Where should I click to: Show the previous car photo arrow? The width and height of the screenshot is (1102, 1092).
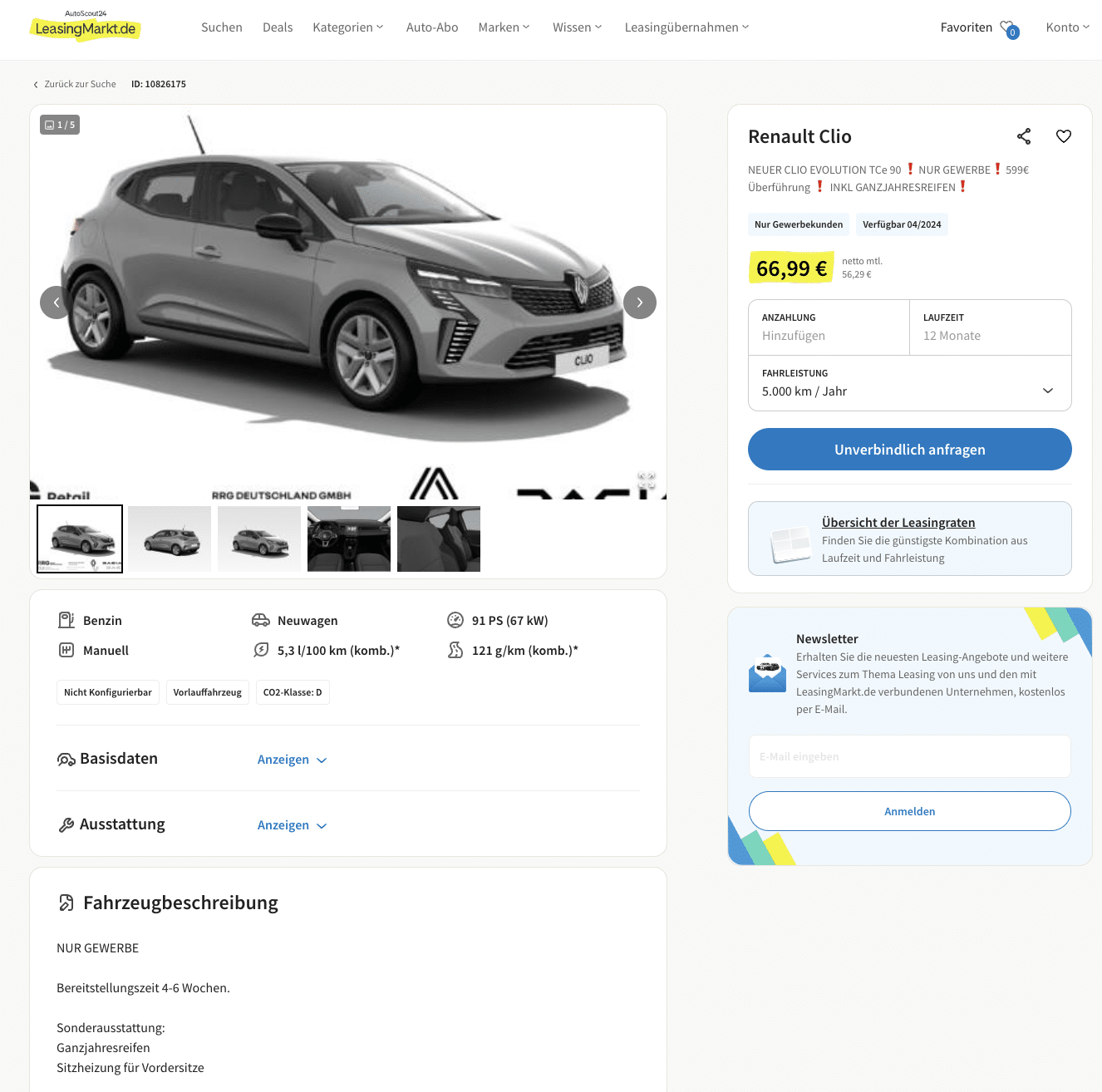click(57, 303)
